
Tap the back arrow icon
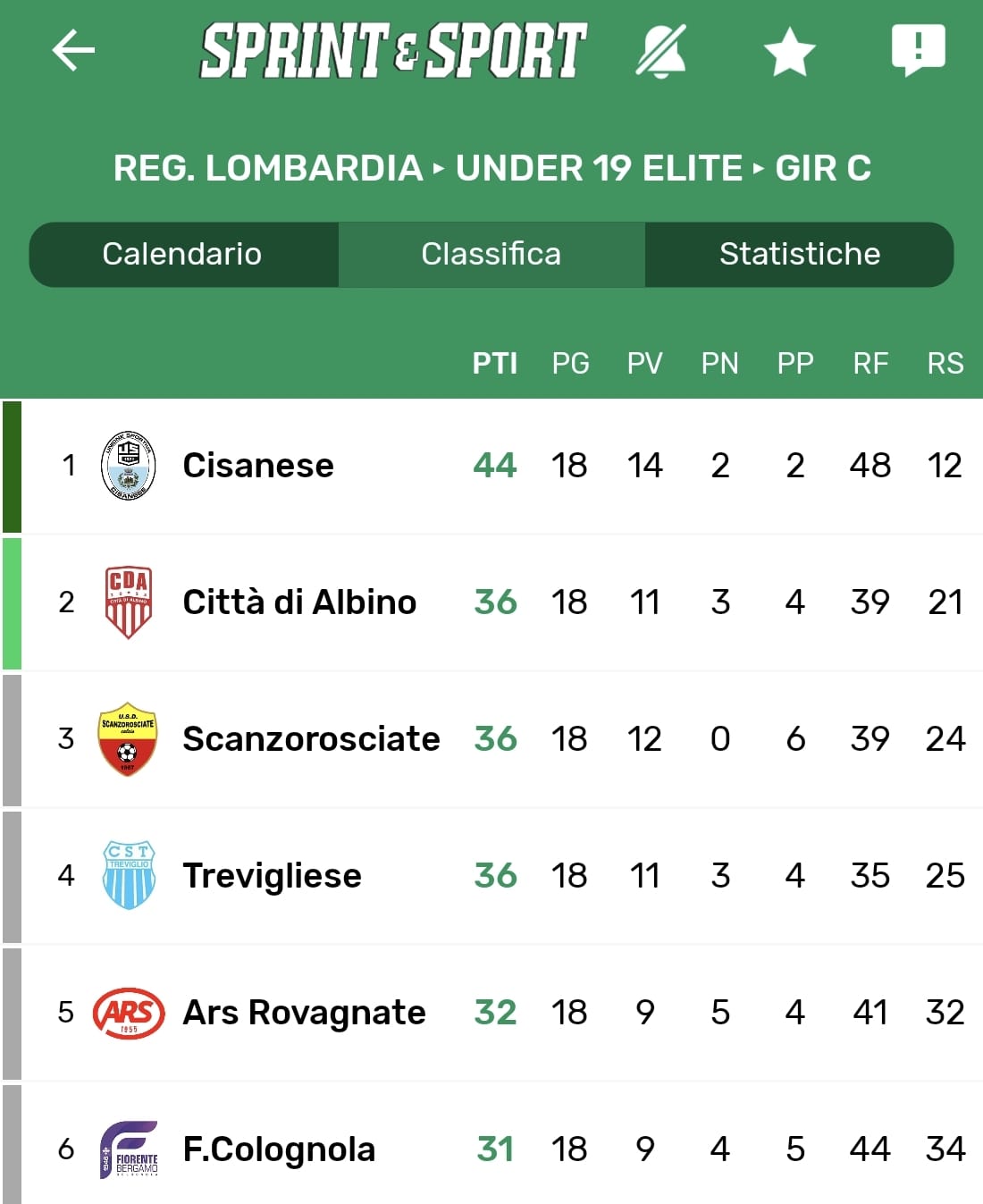(73, 50)
